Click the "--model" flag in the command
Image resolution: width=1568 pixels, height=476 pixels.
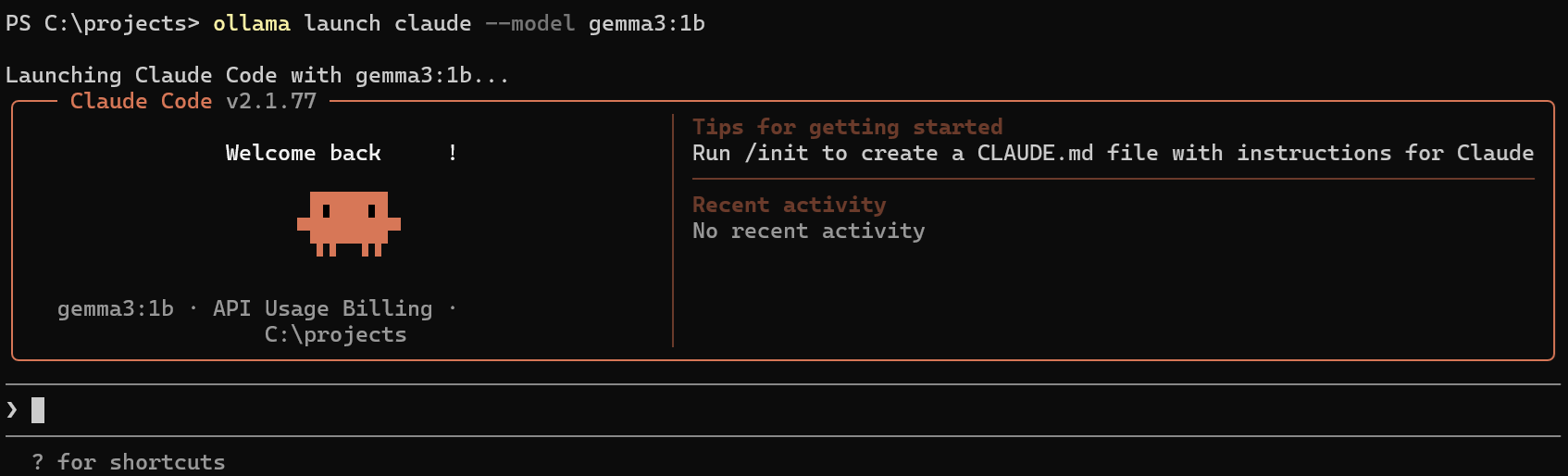tap(529, 23)
